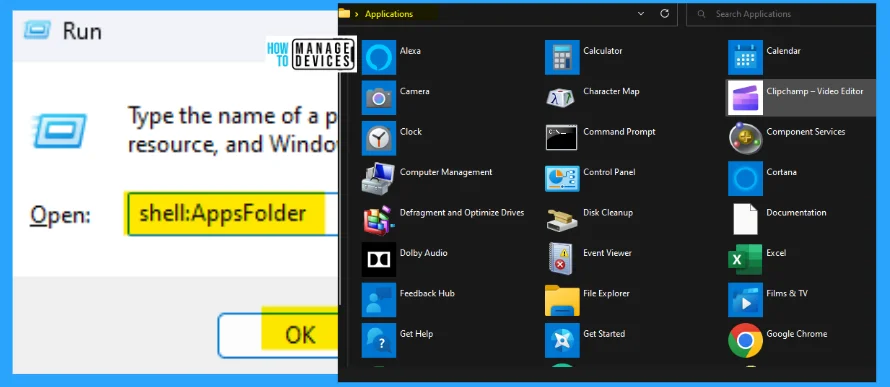Click OK in the Run dialog
This screenshot has height=387, width=890.
click(x=278, y=335)
